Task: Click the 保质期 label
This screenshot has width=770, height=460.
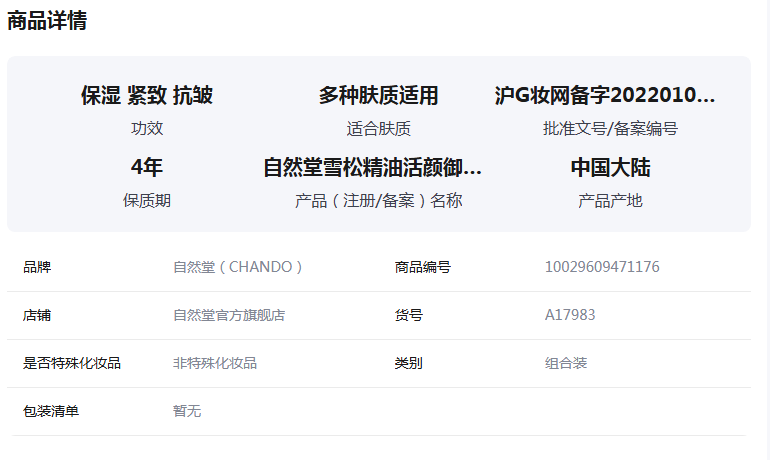Action: point(146,201)
